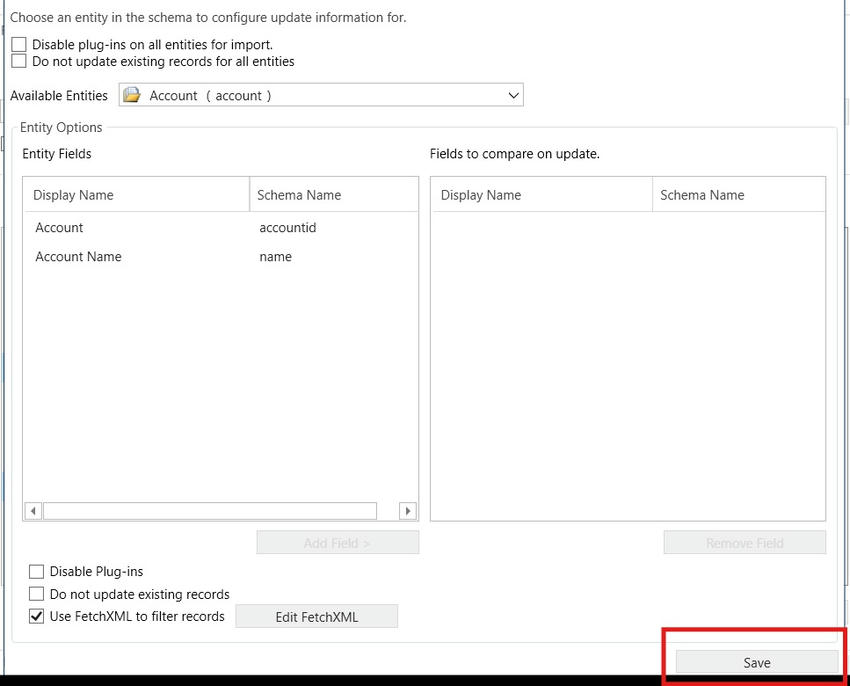850x686 pixels.
Task: Uncheck Use FetchXML to filter records
Action: 36,616
